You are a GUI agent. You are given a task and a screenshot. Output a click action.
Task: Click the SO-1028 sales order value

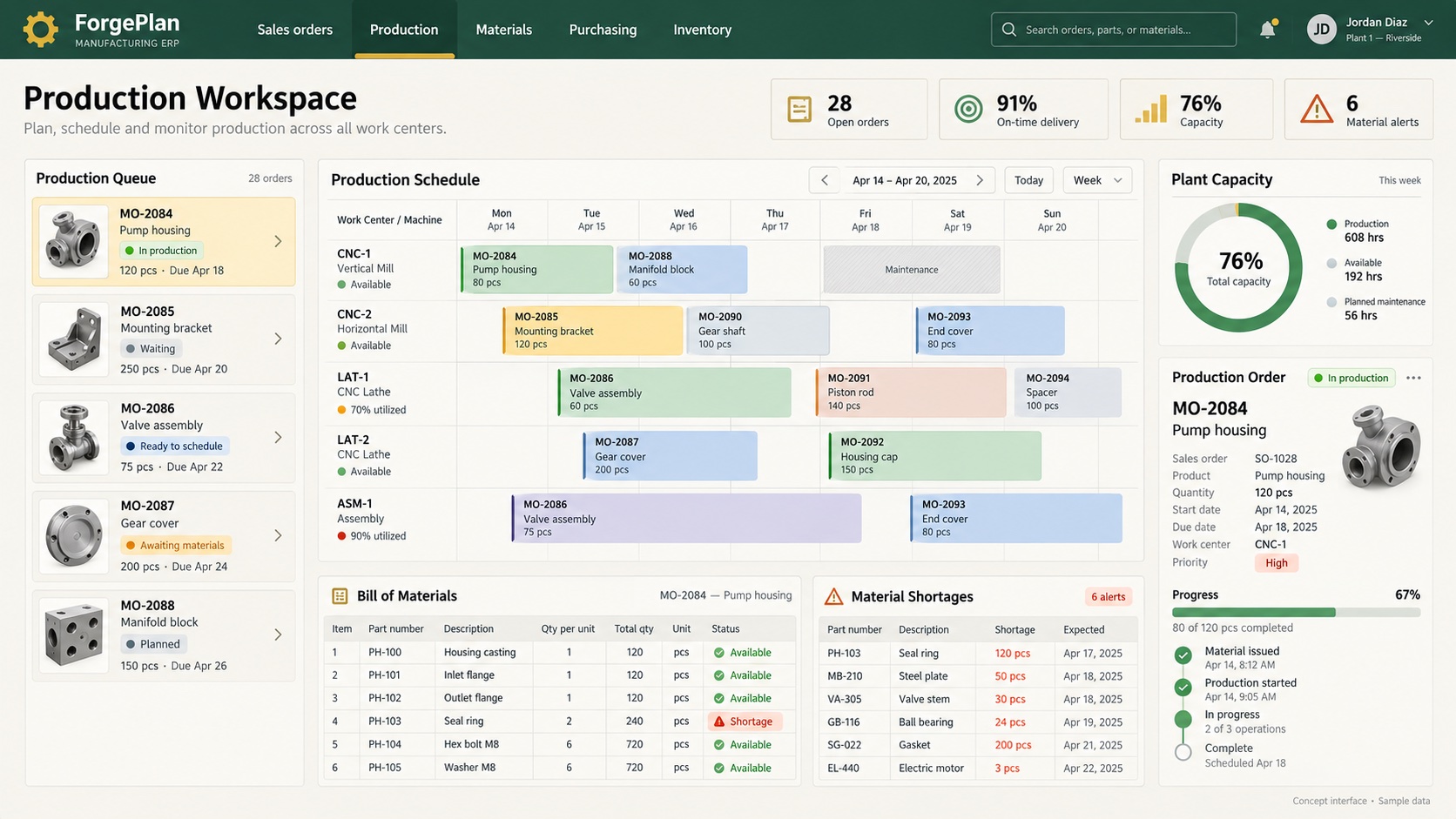1276,459
